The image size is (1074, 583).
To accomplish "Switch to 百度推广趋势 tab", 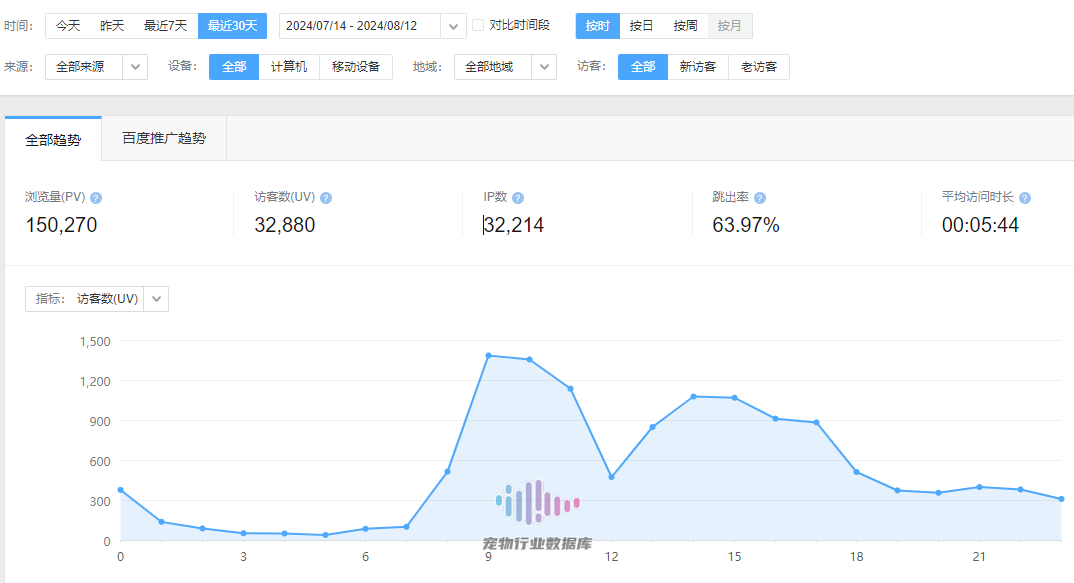I will point(164,139).
